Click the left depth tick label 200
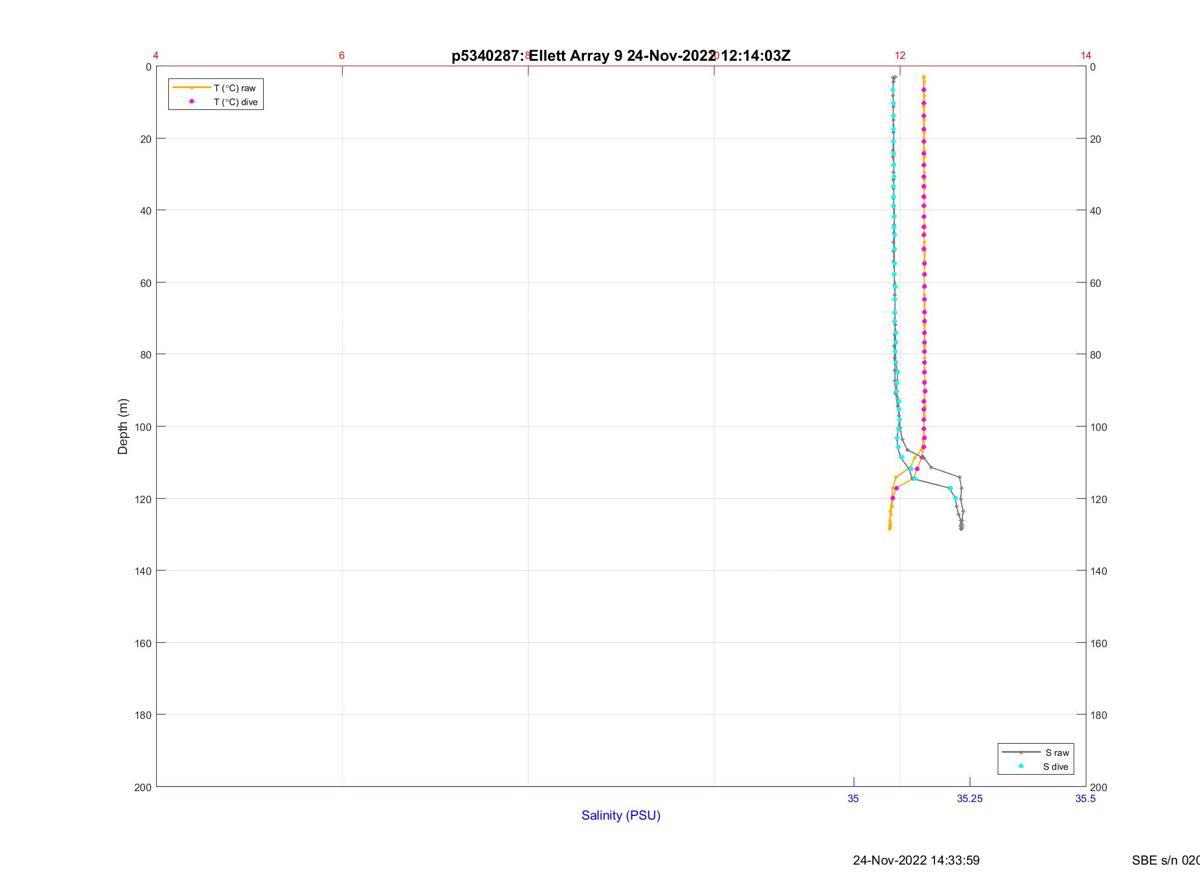The height and width of the screenshot is (885, 1200). [x=143, y=787]
